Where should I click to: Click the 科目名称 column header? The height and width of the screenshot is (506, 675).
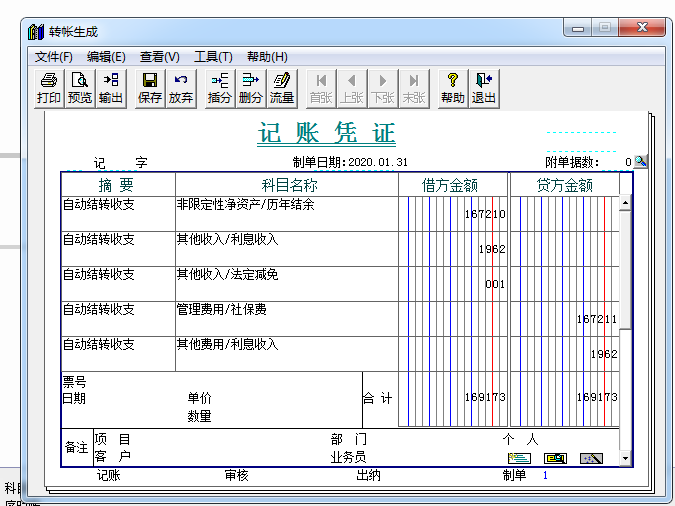289,185
